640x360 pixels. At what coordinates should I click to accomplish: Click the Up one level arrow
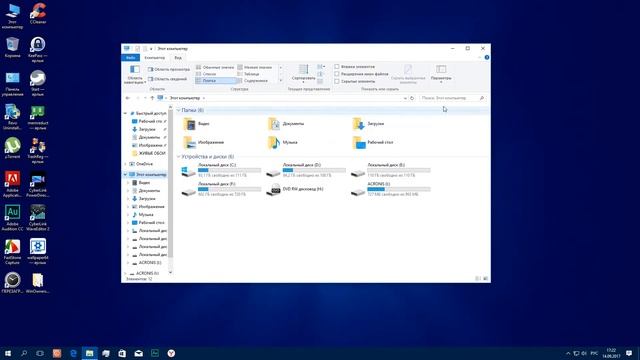(x=152, y=98)
